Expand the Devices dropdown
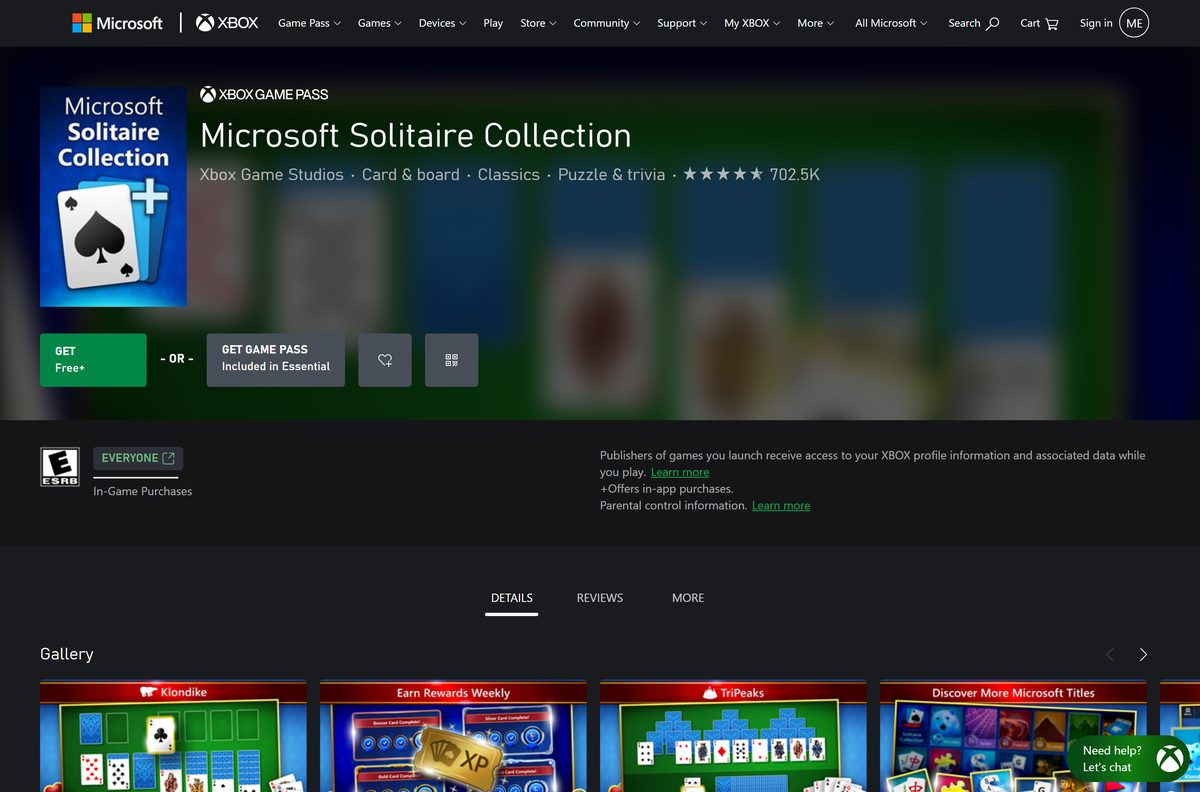 click(x=442, y=23)
